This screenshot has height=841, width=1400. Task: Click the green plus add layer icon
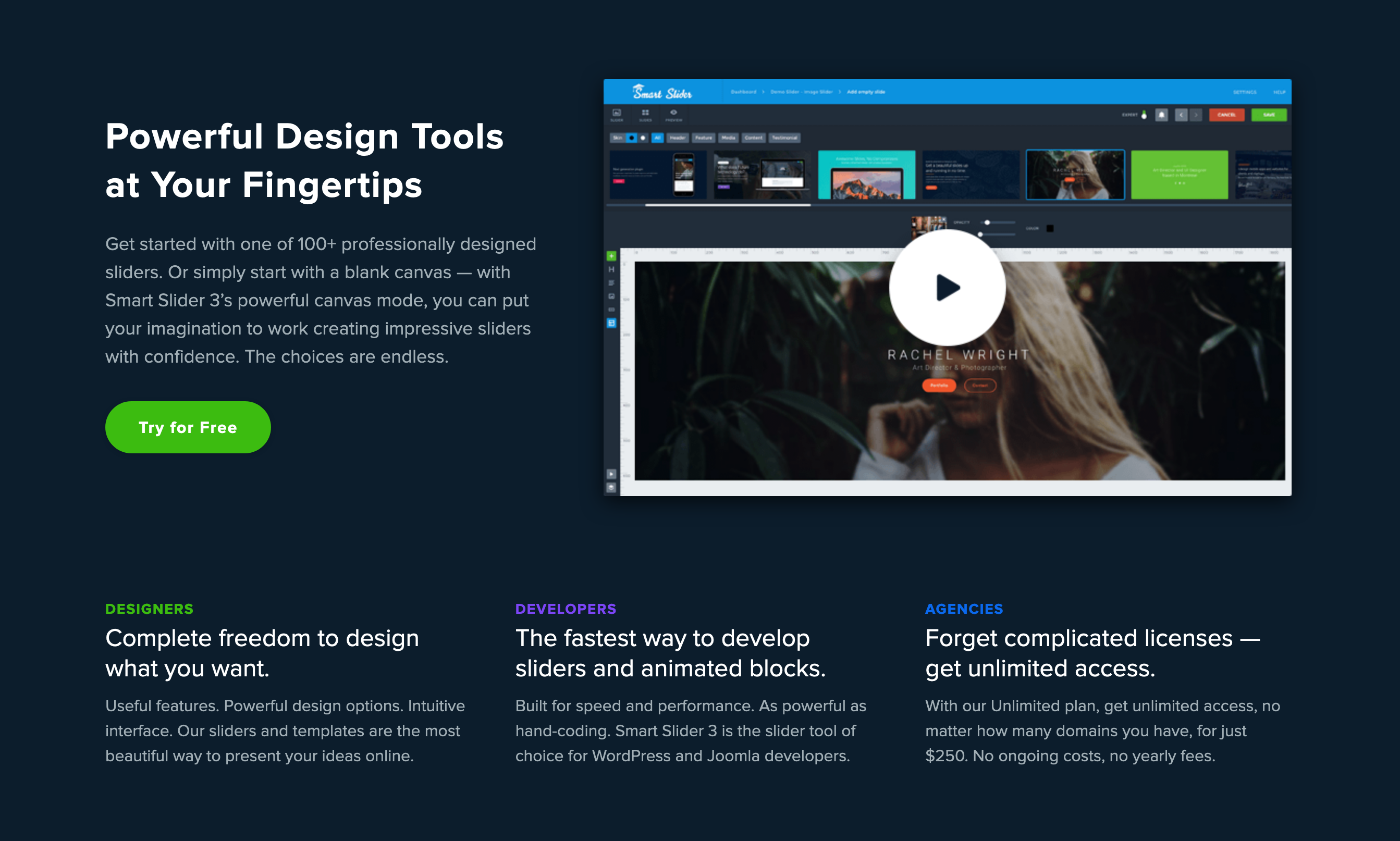point(611,256)
